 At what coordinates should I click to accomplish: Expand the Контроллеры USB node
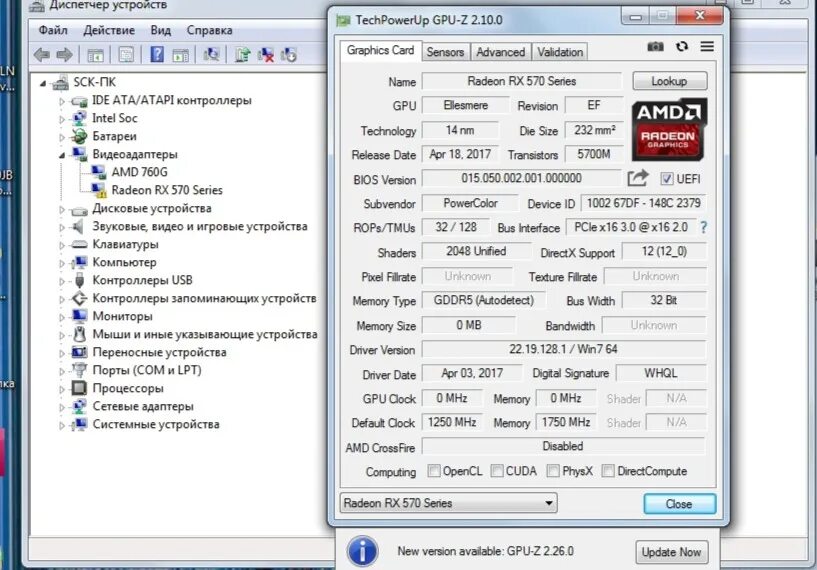(61, 281)
